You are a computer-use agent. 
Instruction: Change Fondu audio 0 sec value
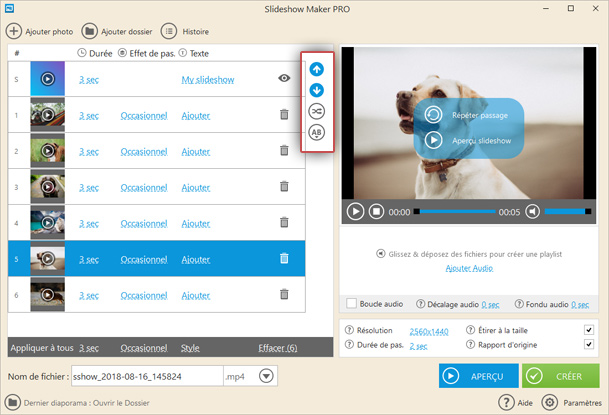click(580, 305)
